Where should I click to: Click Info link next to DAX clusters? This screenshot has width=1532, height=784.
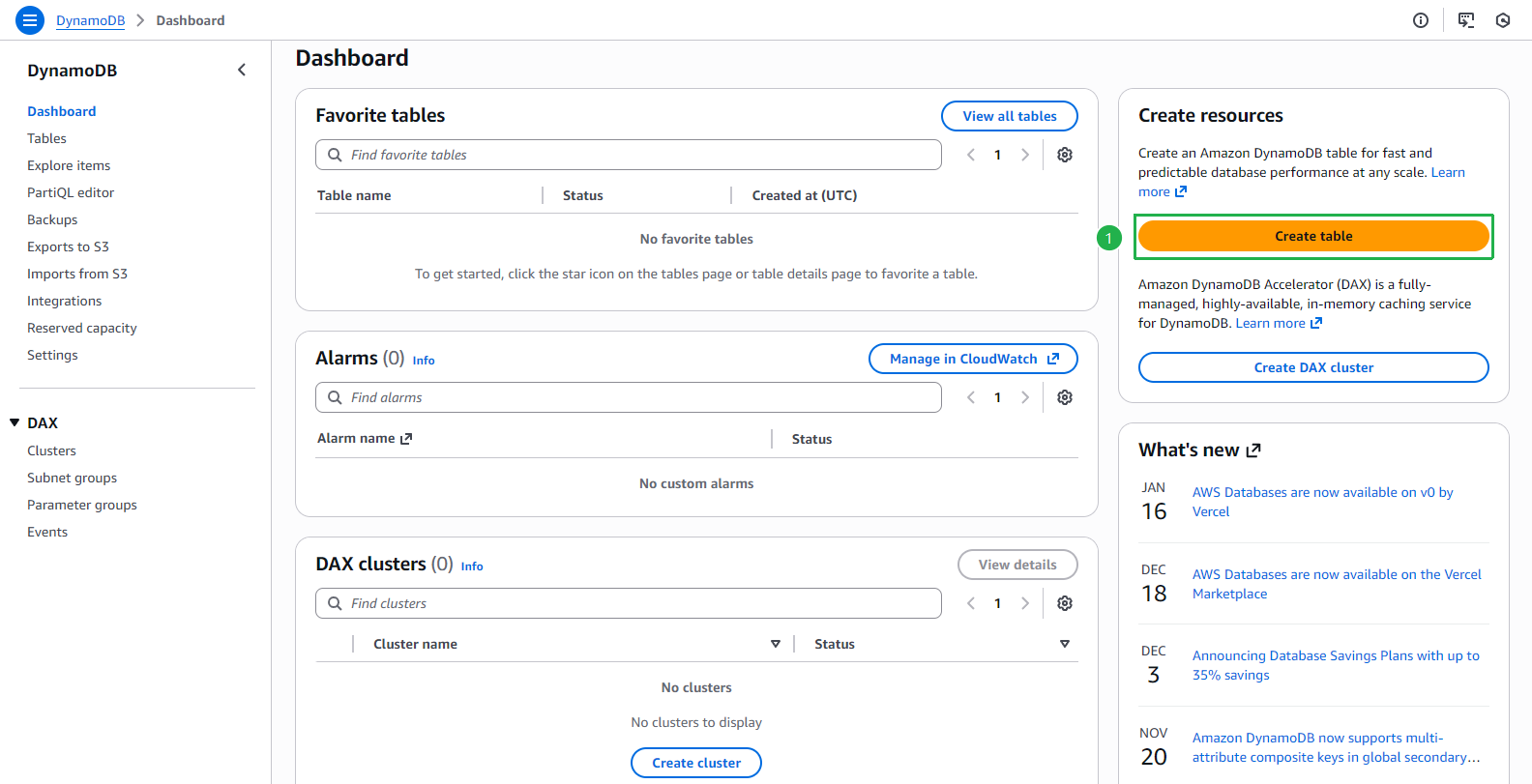coord(472,566)
